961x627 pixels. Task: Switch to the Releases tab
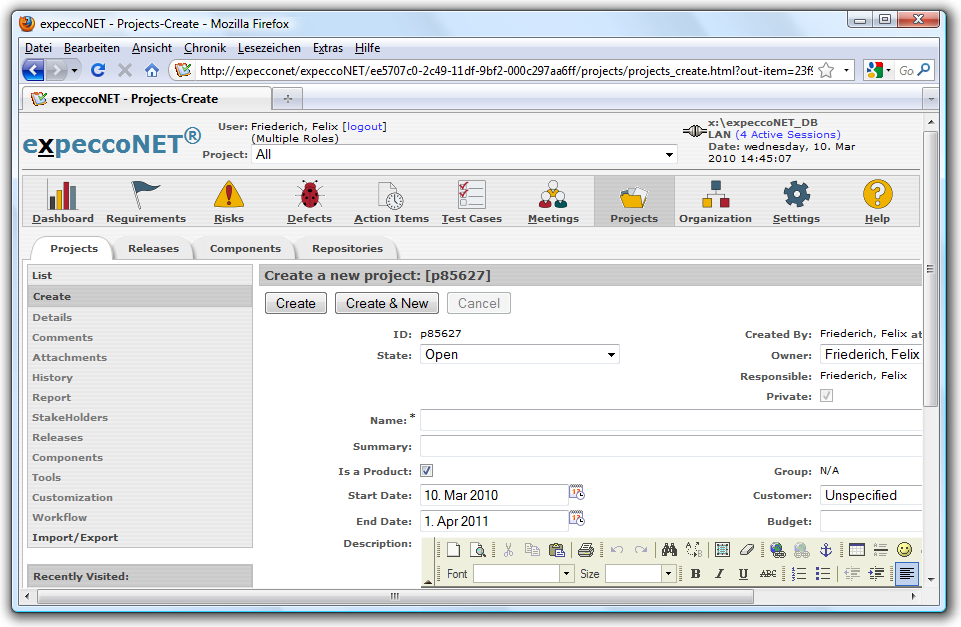coord(153,249)
